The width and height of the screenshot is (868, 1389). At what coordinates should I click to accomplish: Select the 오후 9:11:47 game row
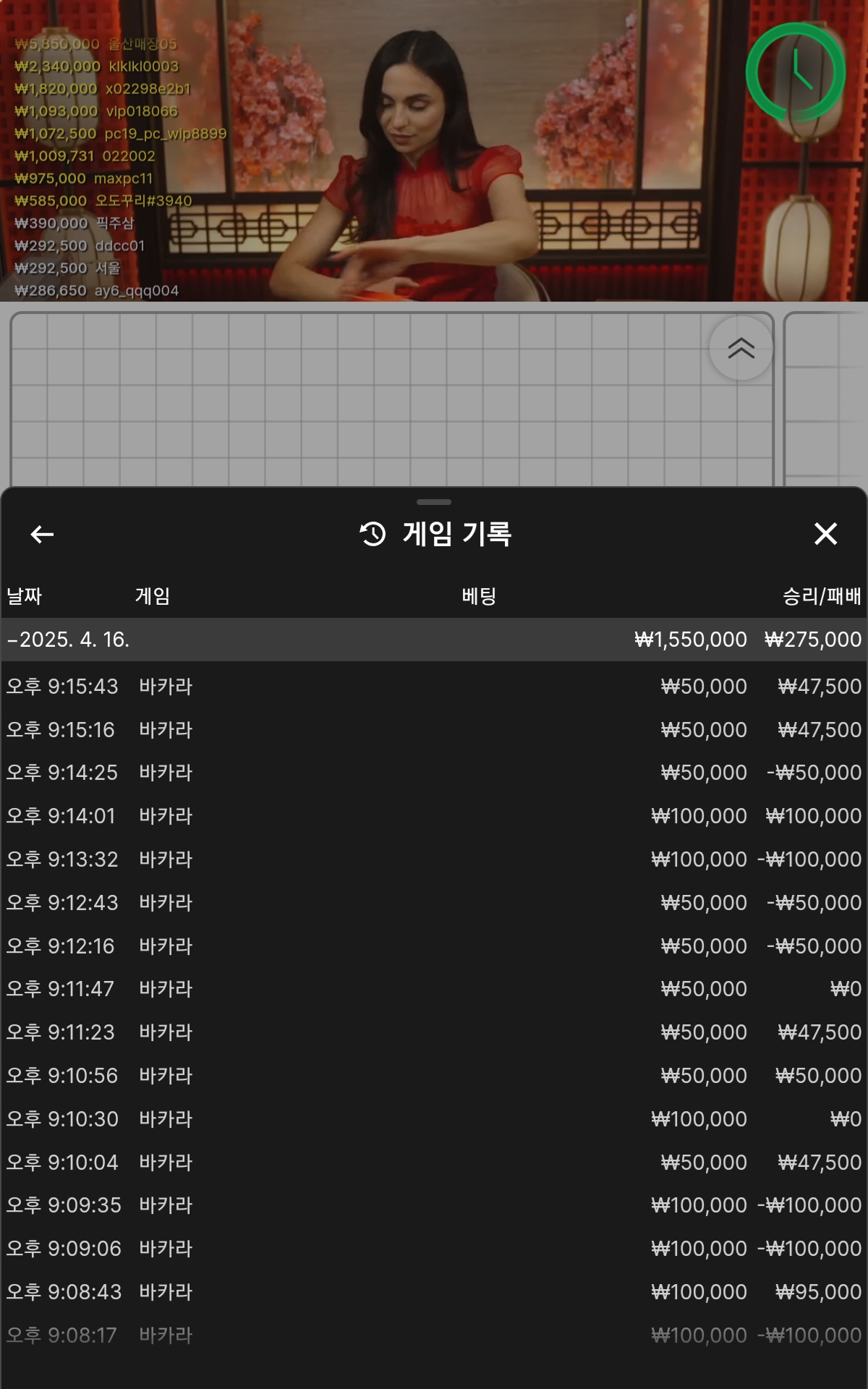coord(434,989)
